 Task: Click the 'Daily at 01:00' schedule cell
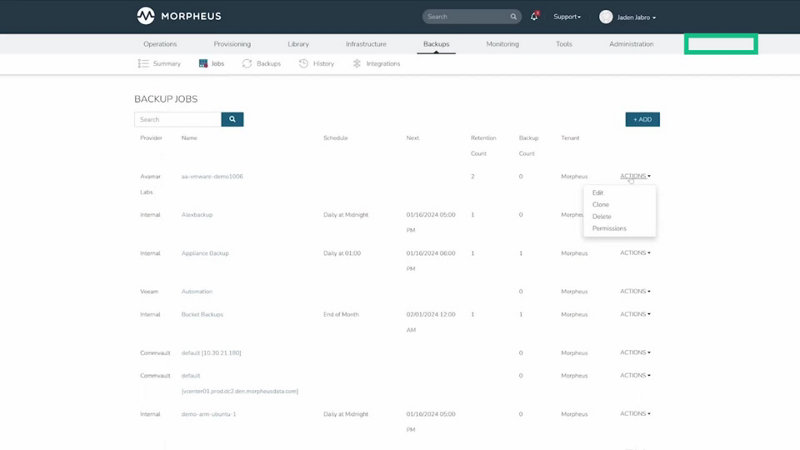coord(342,253)
